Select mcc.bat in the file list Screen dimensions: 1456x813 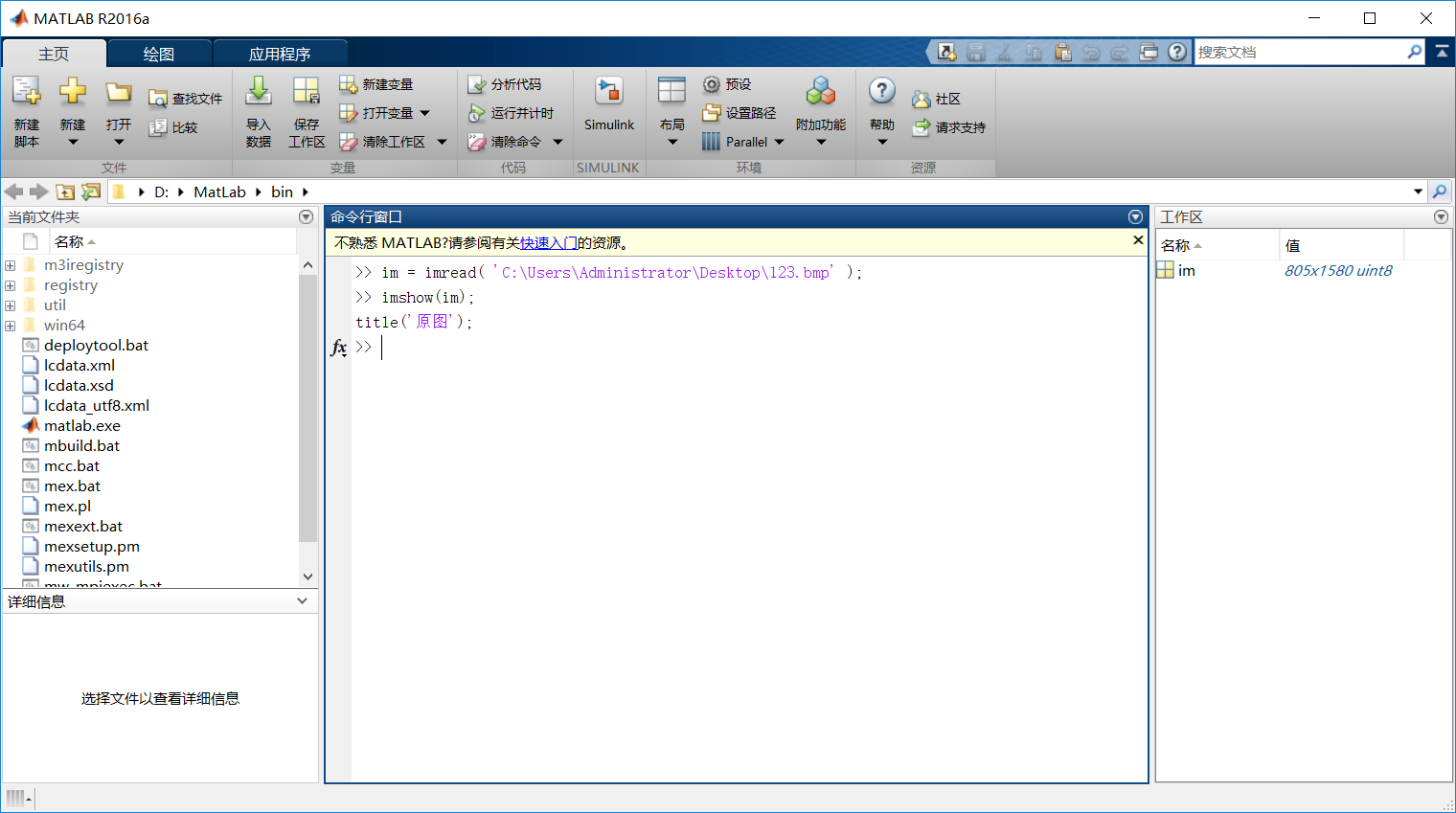coord(72,465)
